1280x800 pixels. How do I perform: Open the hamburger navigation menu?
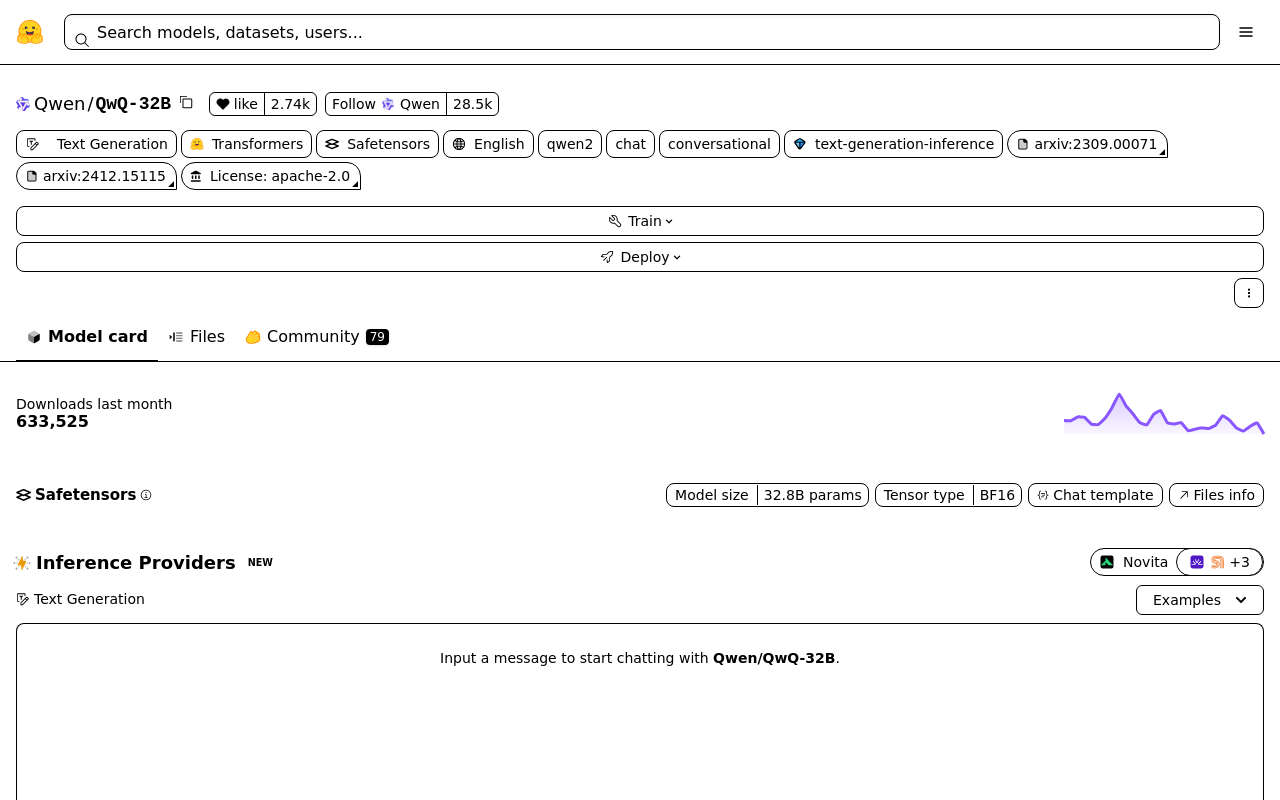tap(1246, 32)
